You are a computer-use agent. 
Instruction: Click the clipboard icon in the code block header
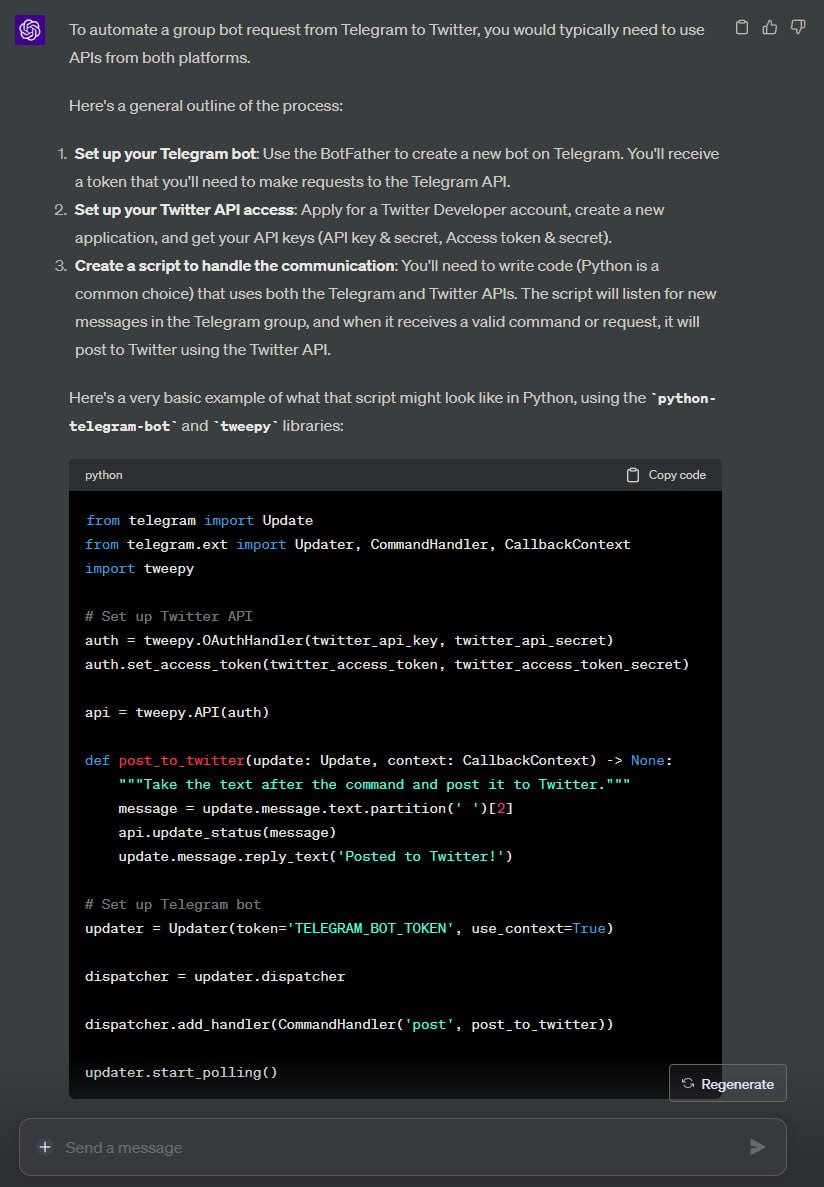coord(633,475)
